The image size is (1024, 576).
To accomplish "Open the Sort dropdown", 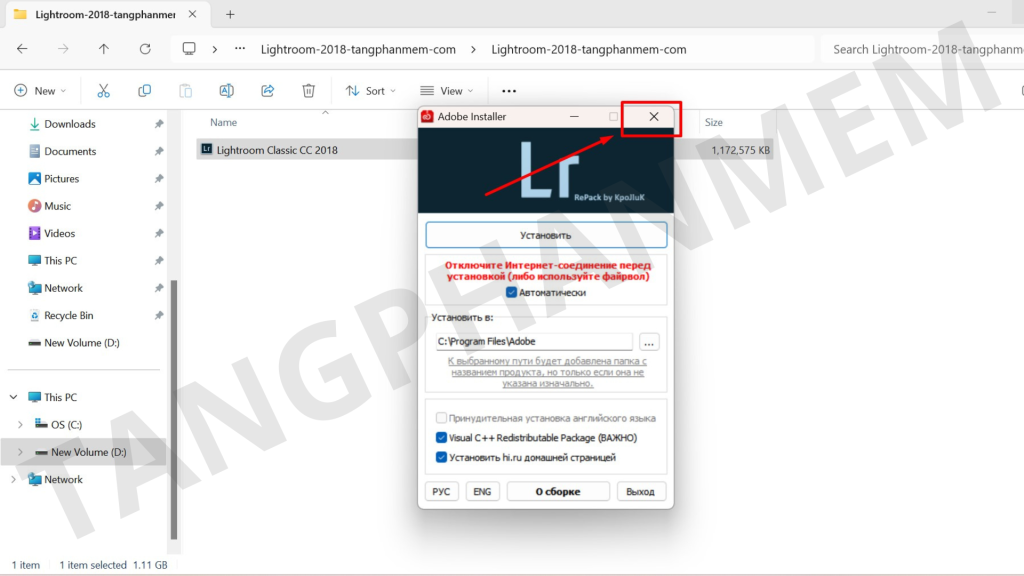I will (x=370, y=91).
